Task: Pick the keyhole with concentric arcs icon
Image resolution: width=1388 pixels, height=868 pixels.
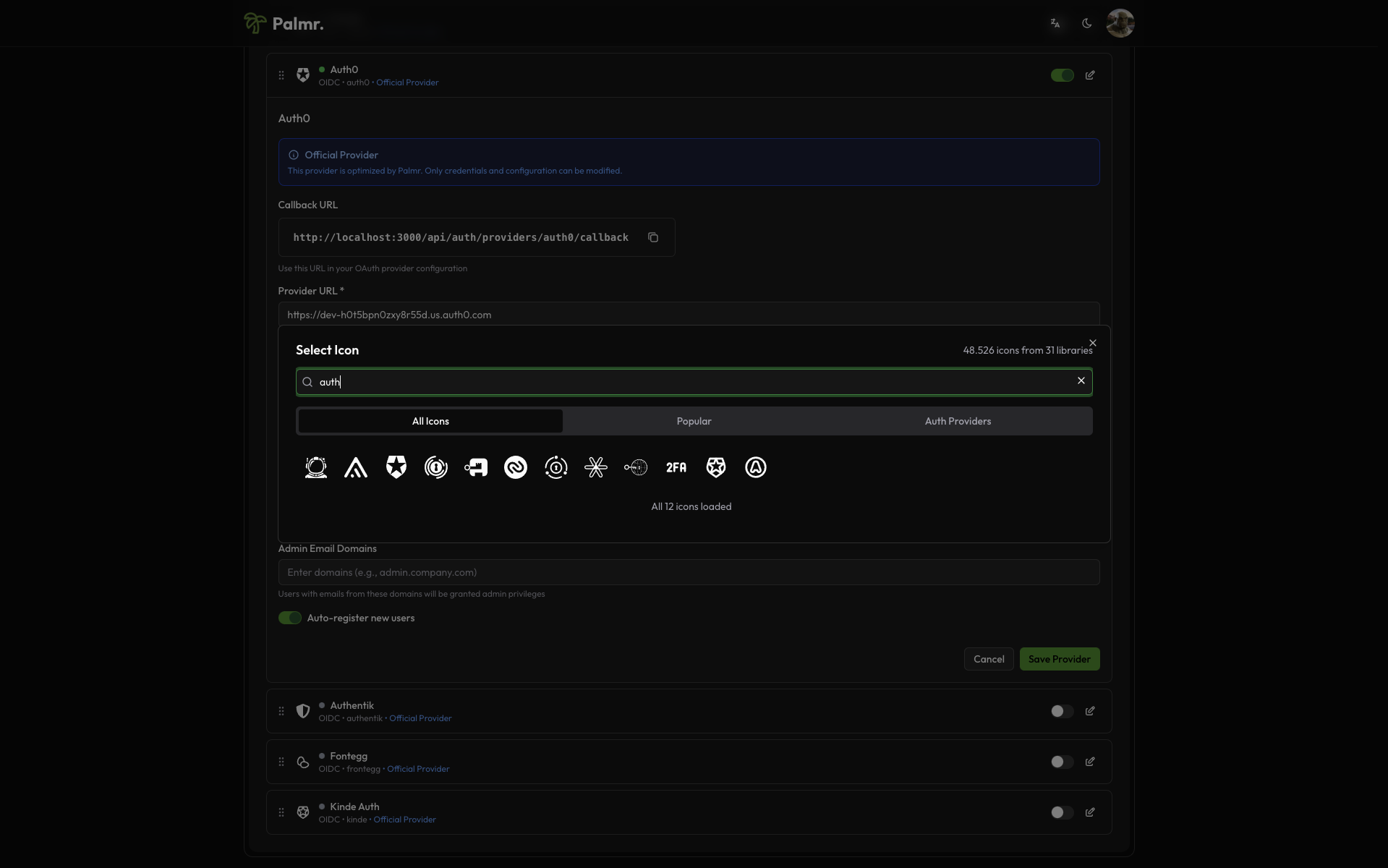Action: point(436,467)
